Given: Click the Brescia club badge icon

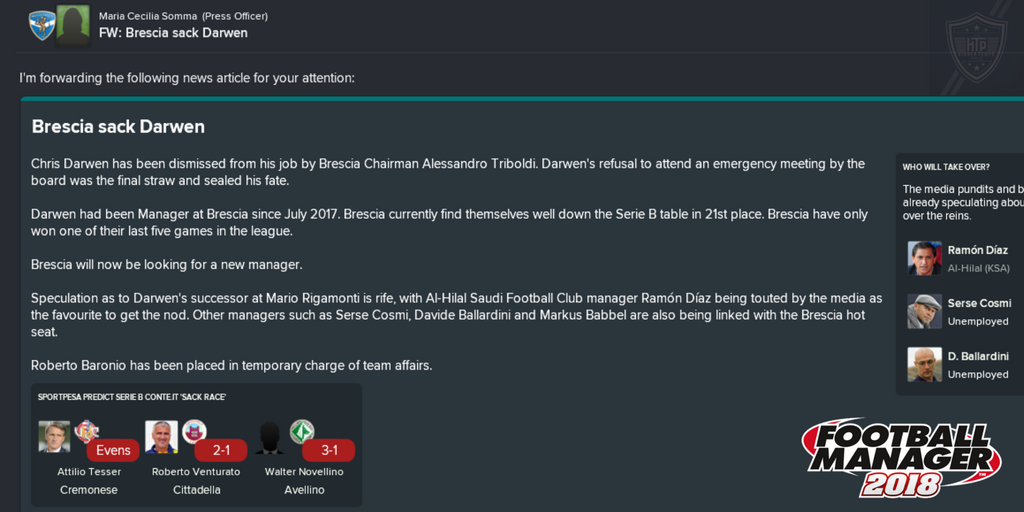Looking at the screenshot, I should 42,25.
